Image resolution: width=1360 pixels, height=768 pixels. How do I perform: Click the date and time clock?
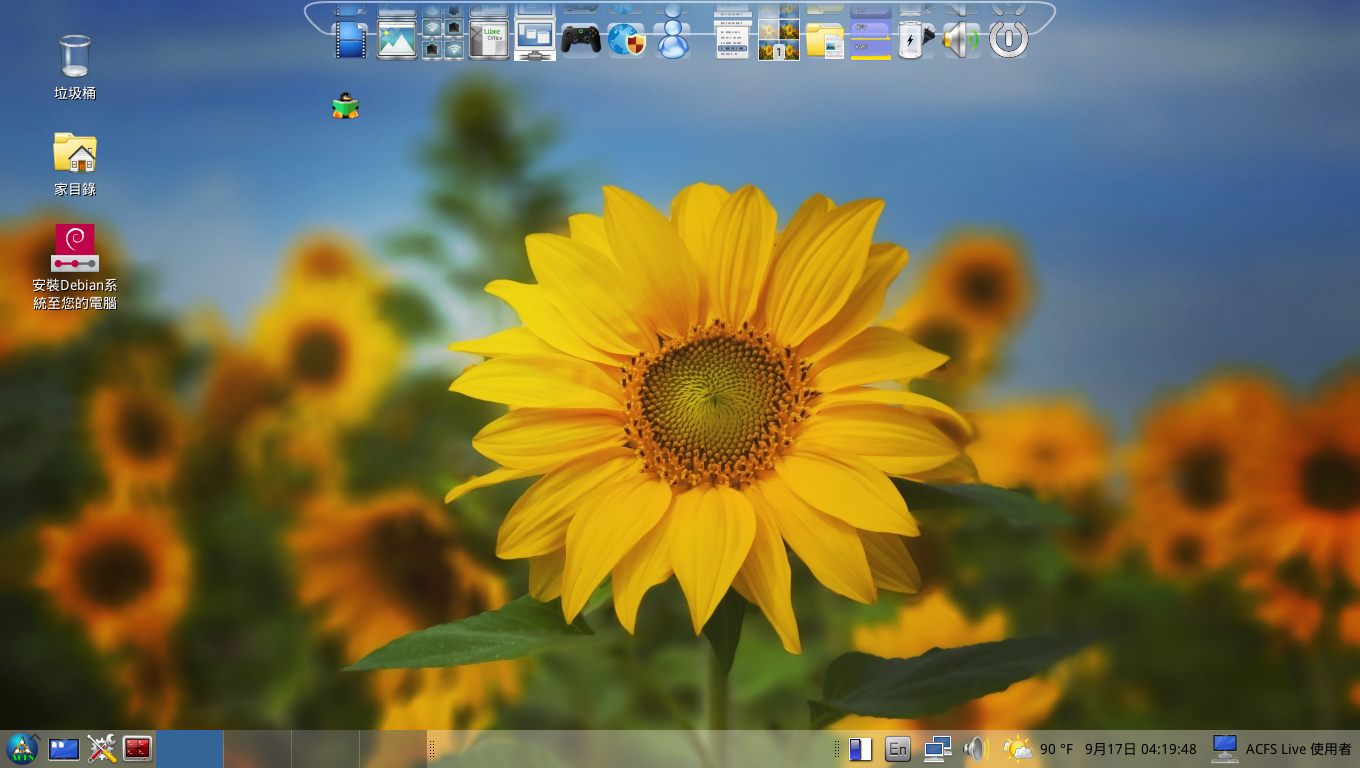point(1140,748)
